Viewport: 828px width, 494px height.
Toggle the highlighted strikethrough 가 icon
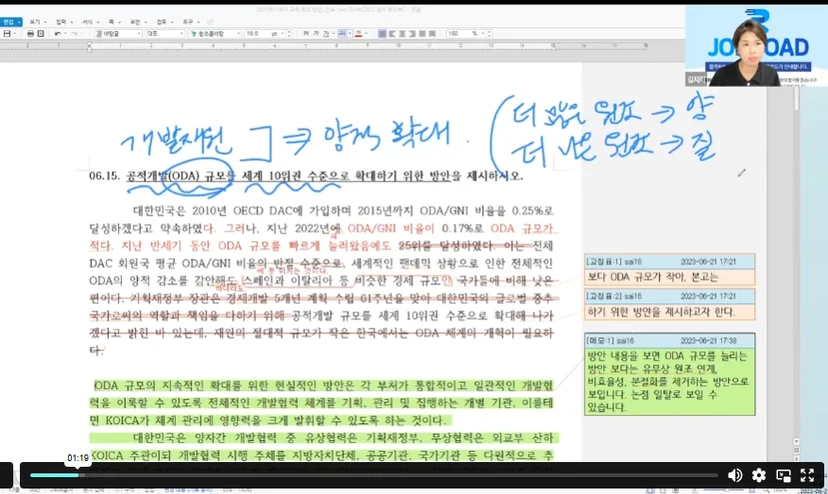[342, 33]
